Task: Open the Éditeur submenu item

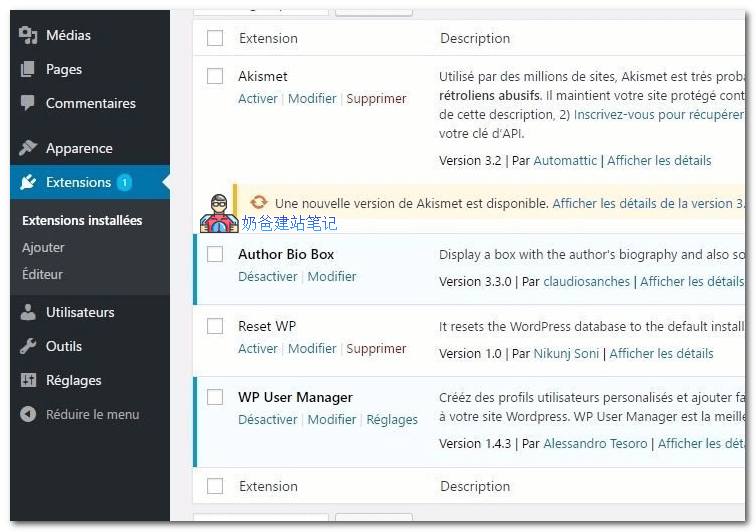Action: [42, 274]
